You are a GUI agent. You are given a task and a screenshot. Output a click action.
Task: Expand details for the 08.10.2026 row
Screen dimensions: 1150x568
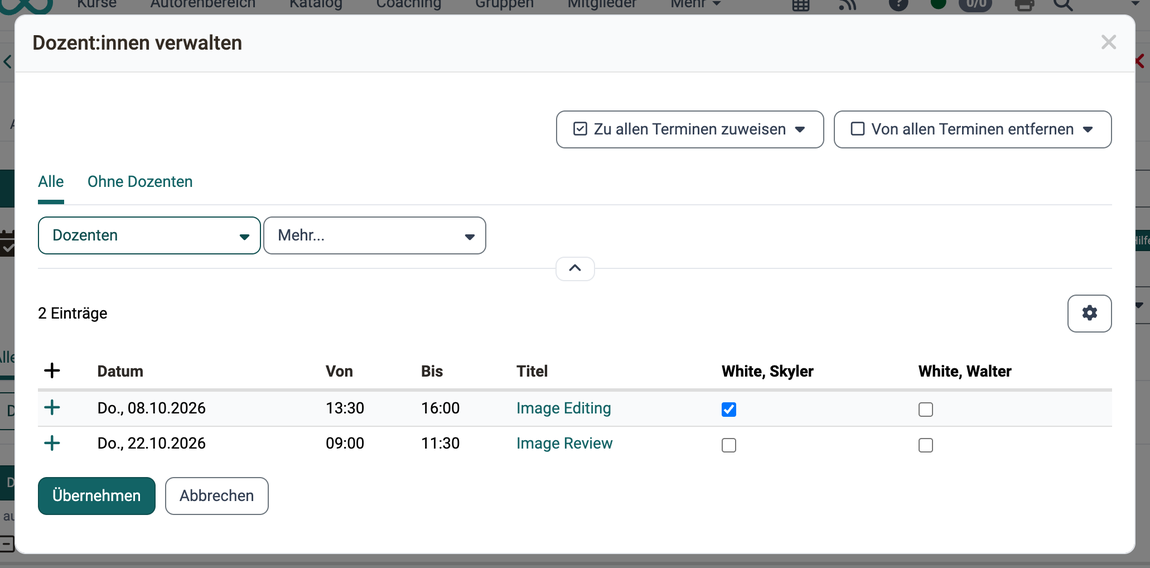pyautogui.click(x=51, y=407)
